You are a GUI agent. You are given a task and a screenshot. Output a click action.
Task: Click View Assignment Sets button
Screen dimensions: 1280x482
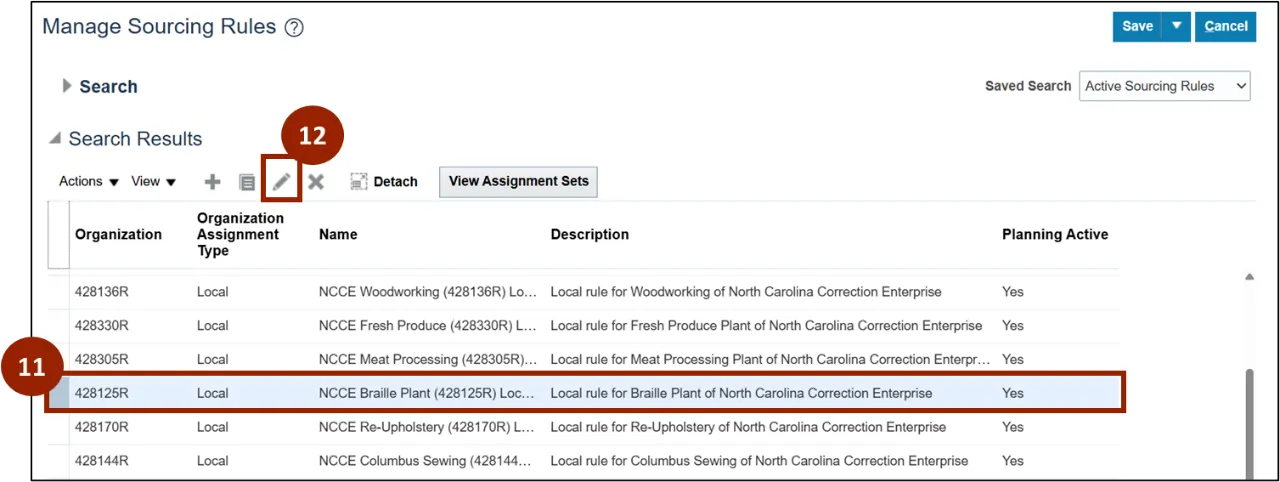coord(519,182)
